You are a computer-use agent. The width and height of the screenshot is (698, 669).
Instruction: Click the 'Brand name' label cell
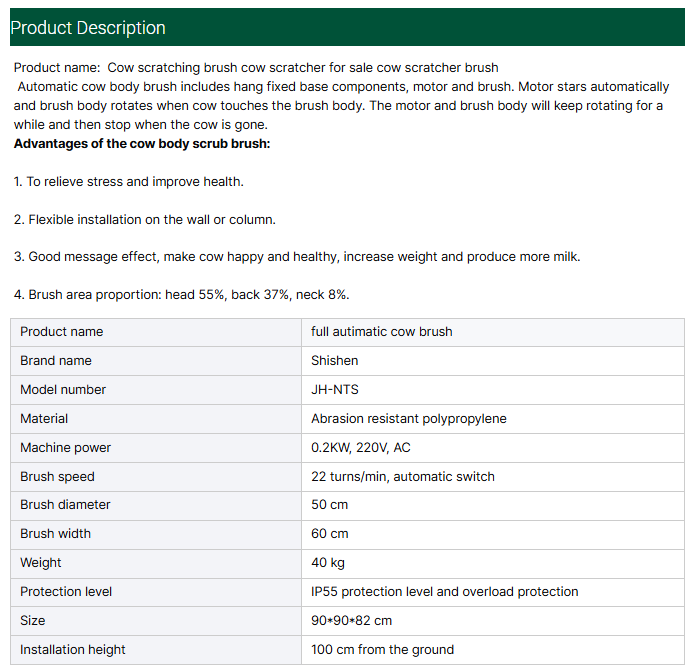tap(56, 361)
